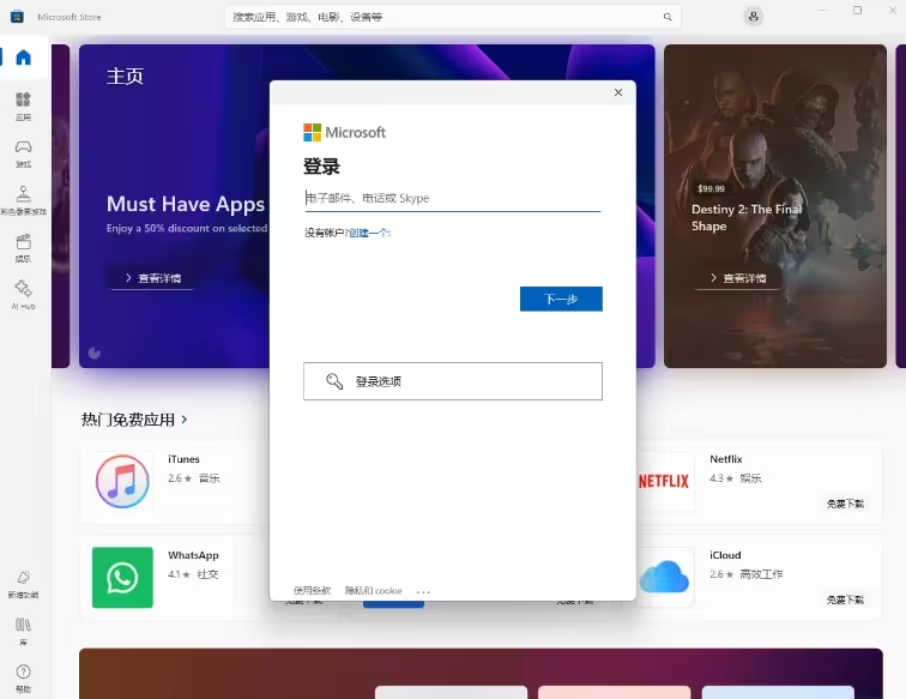This screenshot has width=906, height=699.
Task: Open sign-in options button
Action: (x=452, y=381)
